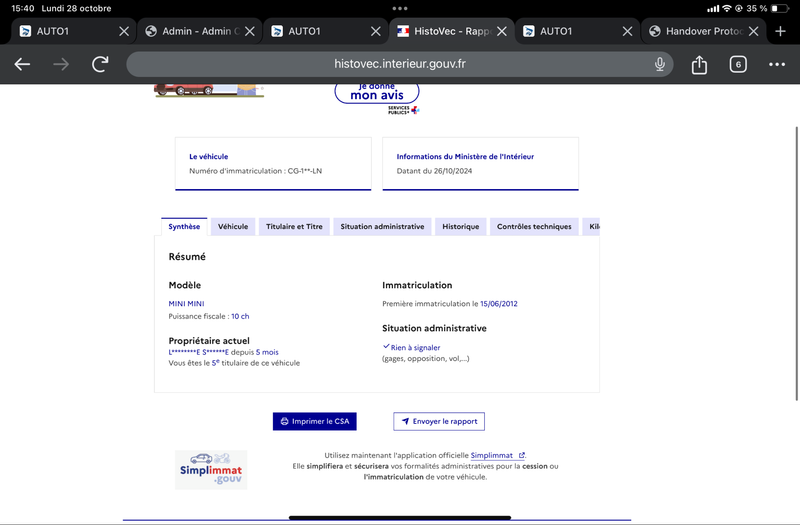
Task: Click the Imprimer le CSA button
Action: [x=315, y=421]
